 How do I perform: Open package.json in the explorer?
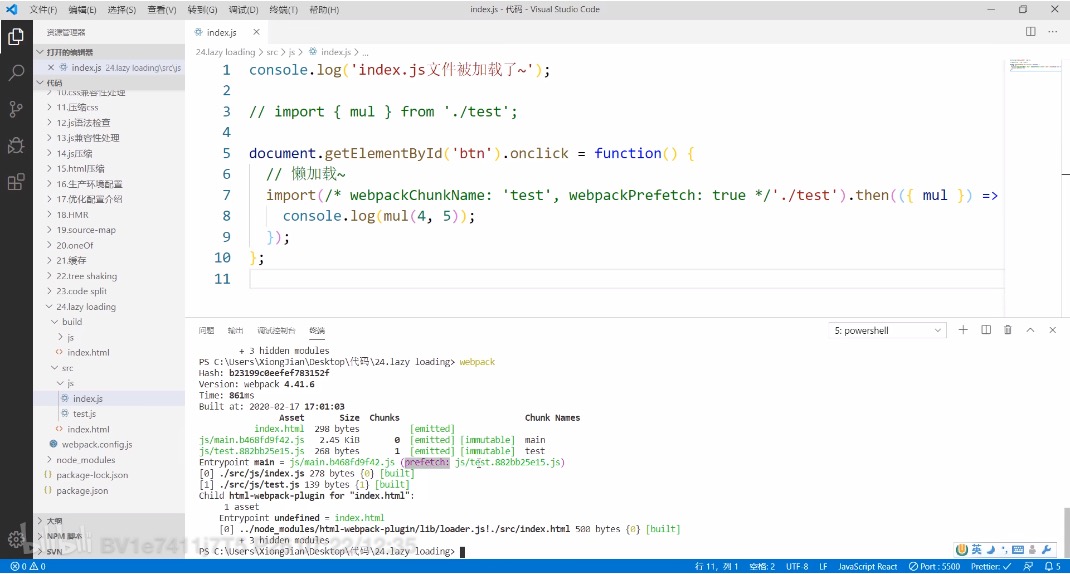click(82, 491)
